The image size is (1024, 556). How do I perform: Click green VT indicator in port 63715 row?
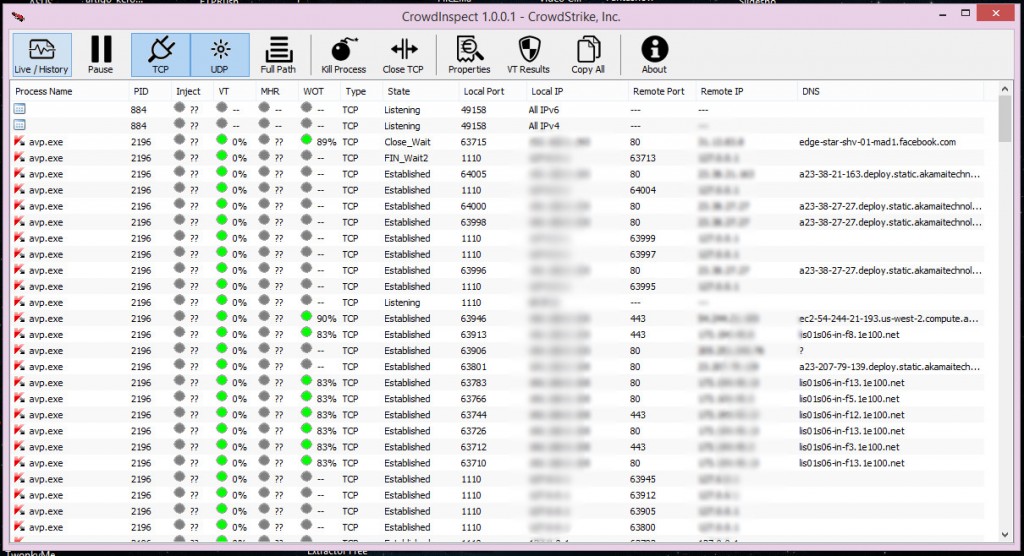click(x=222, y=140)
